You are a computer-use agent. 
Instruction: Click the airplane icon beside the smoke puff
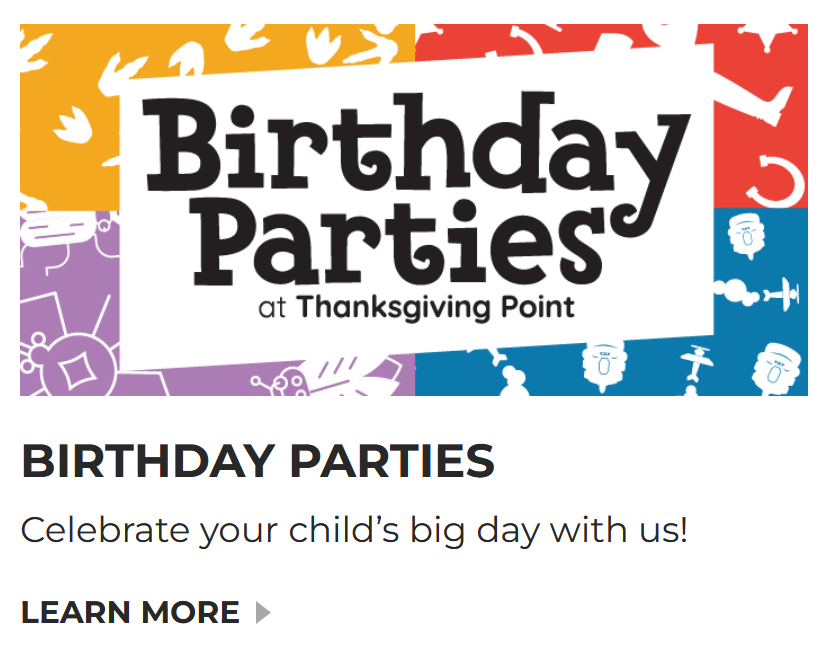(782, 294)
